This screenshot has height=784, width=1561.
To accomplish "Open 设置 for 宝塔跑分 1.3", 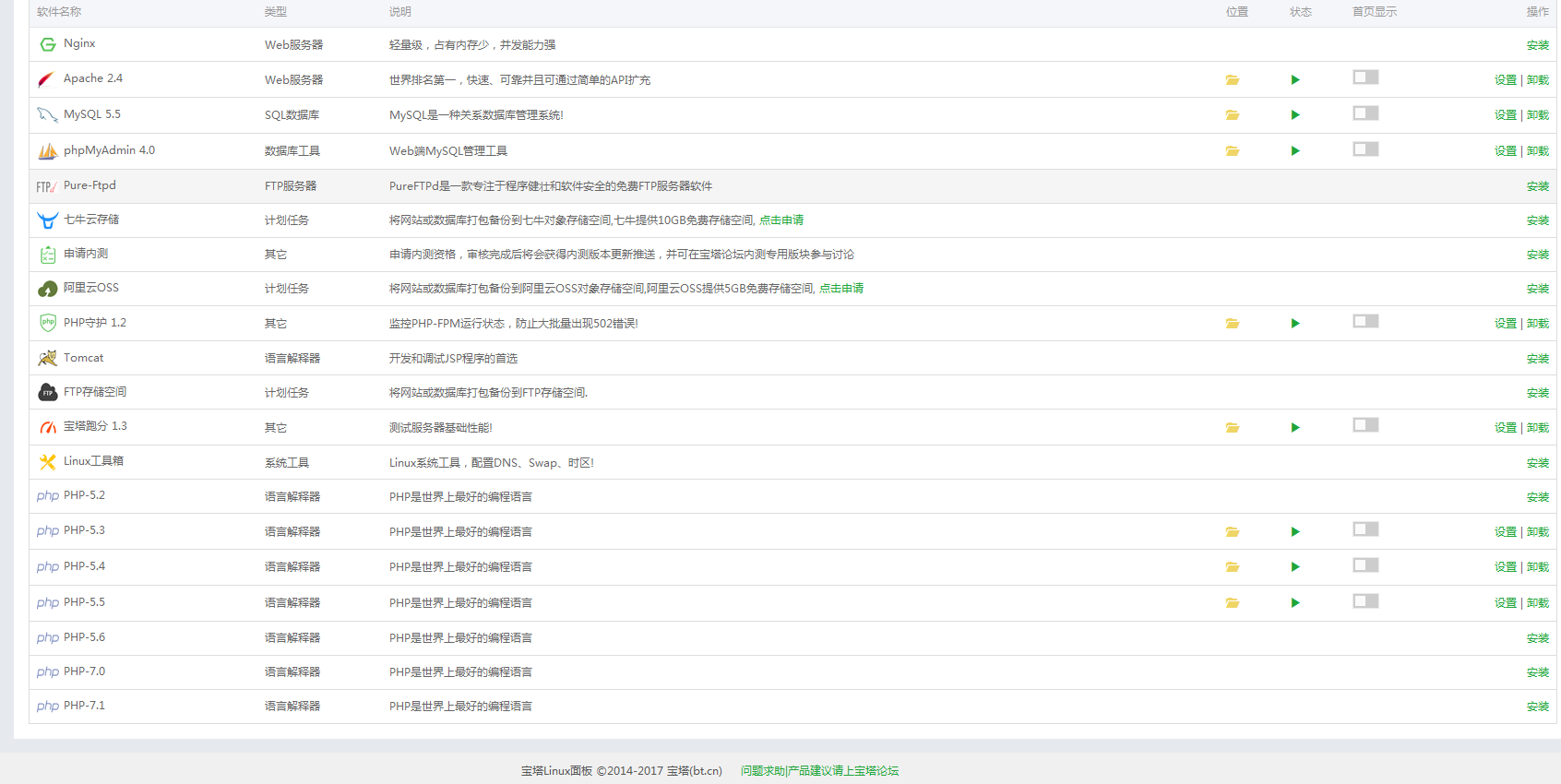I will pyautogui.click(x=1506, y=428).
